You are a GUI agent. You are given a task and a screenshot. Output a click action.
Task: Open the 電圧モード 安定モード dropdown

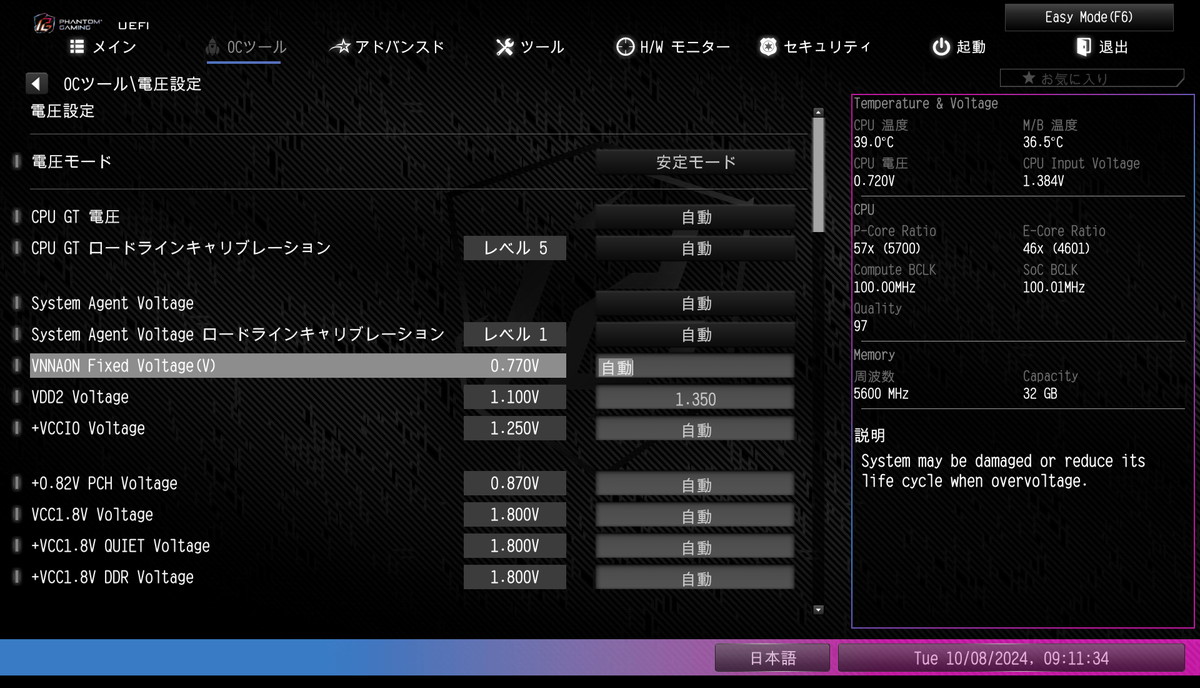[x=696, y=162]
